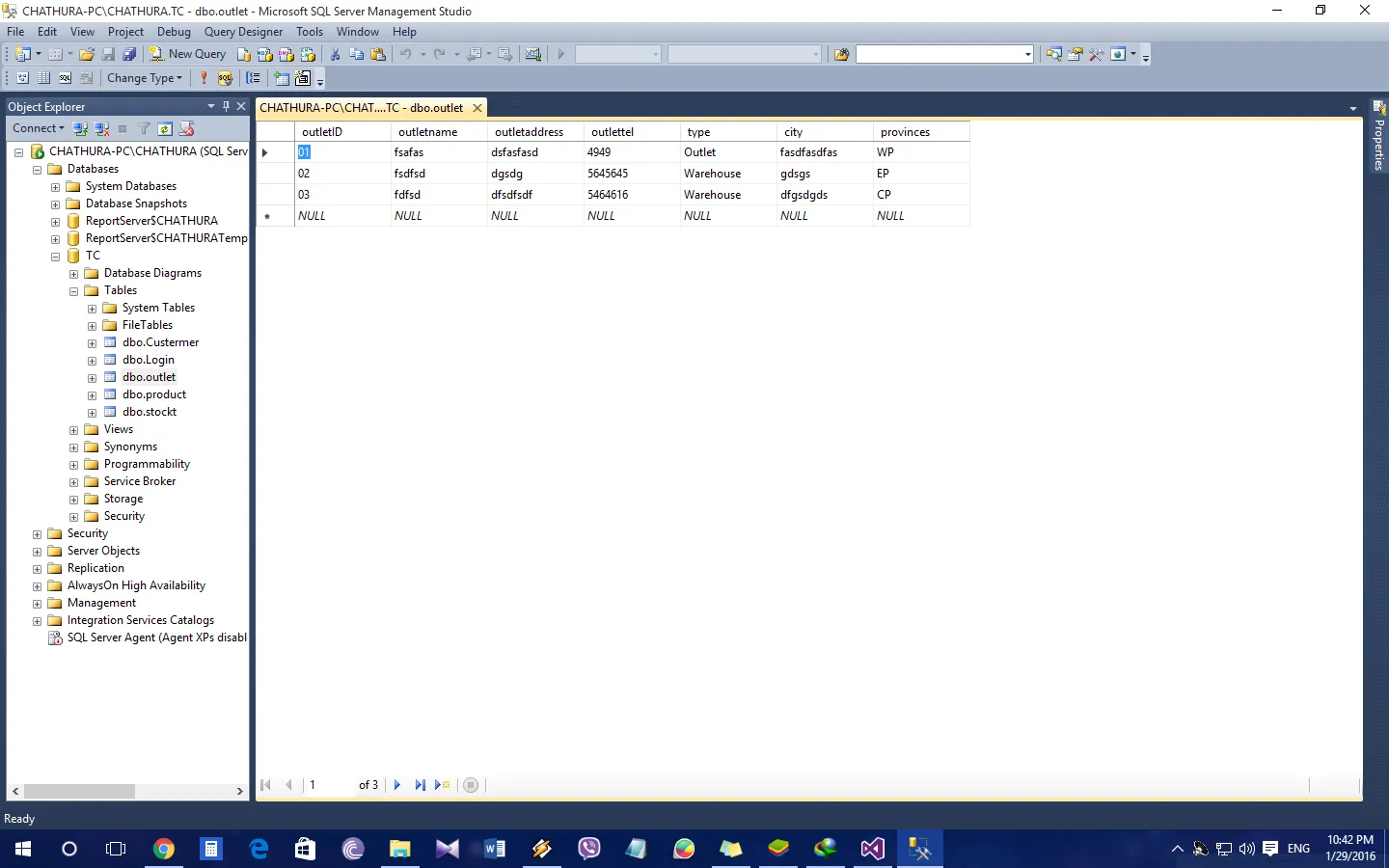
Task: Click the Paste clipboard icon
Action: (x=378, y=54)
